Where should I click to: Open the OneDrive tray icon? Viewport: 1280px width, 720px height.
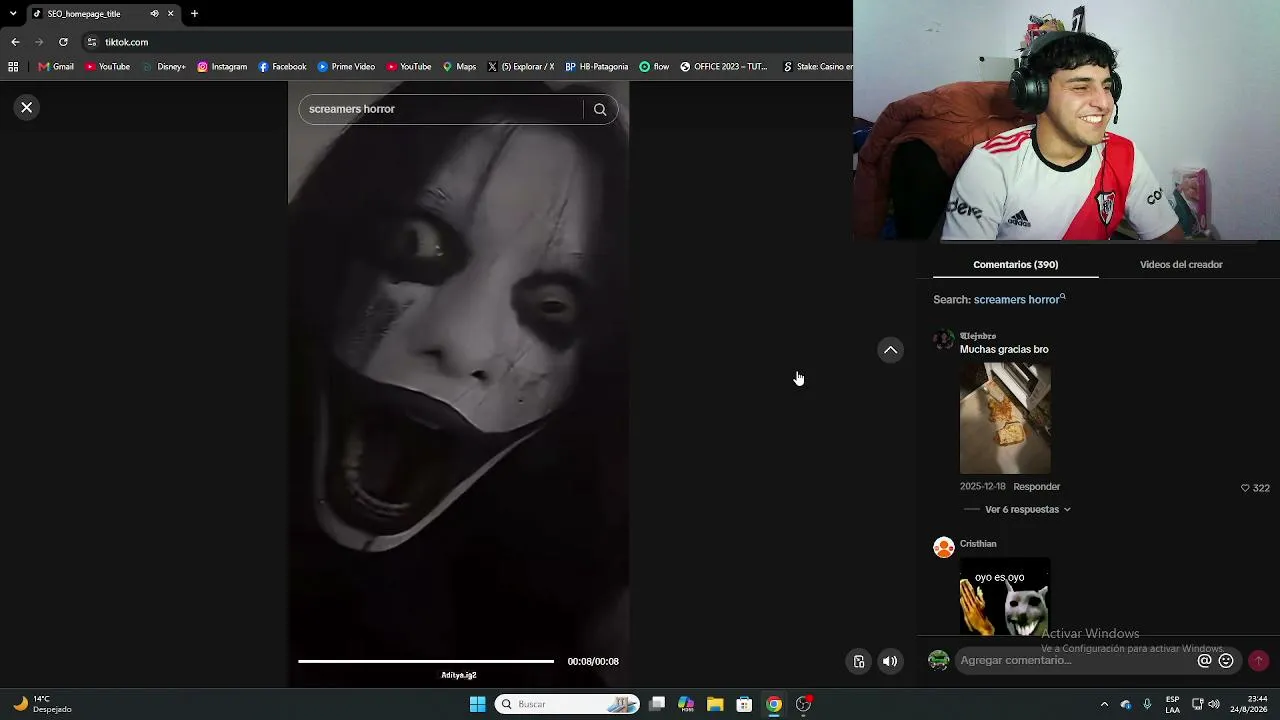[x=1126, y=704]
